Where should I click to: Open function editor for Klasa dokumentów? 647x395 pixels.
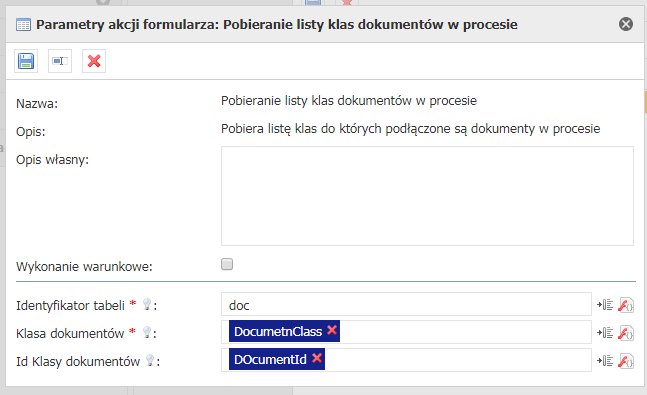pyautogui.click(x=626, y=333)
